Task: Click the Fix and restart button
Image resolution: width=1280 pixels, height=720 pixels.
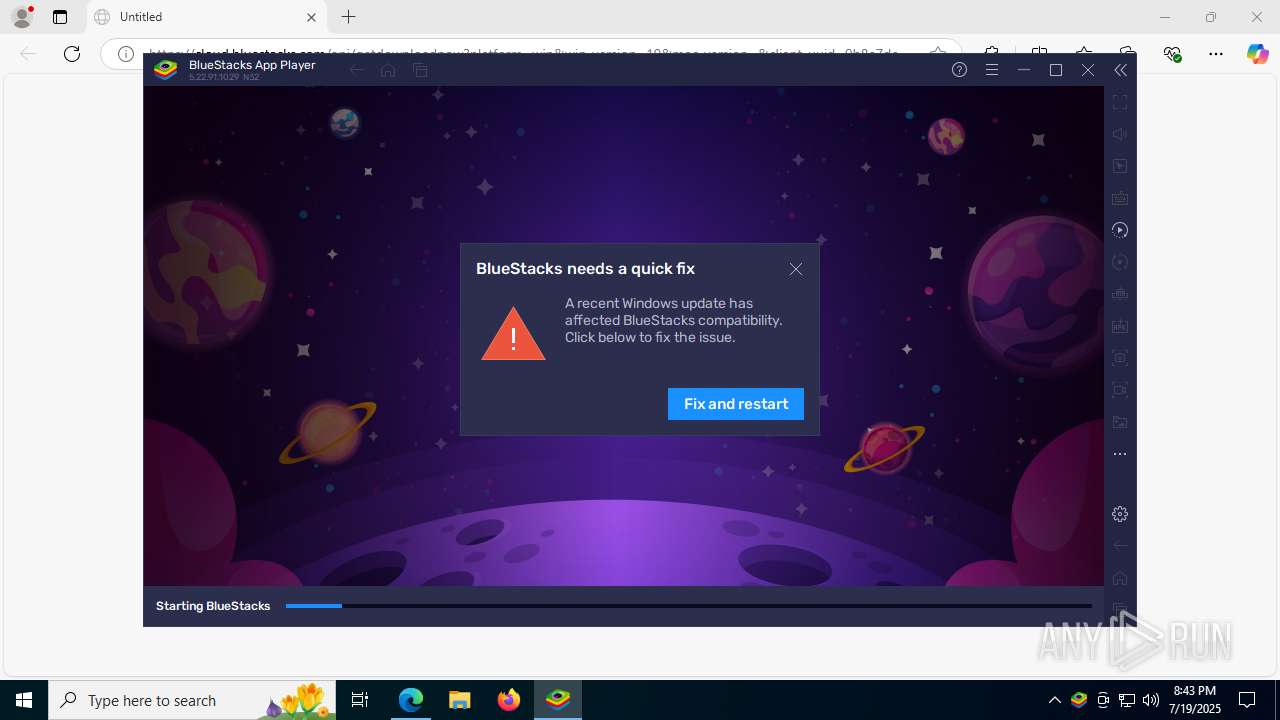Action: [736, 404]
